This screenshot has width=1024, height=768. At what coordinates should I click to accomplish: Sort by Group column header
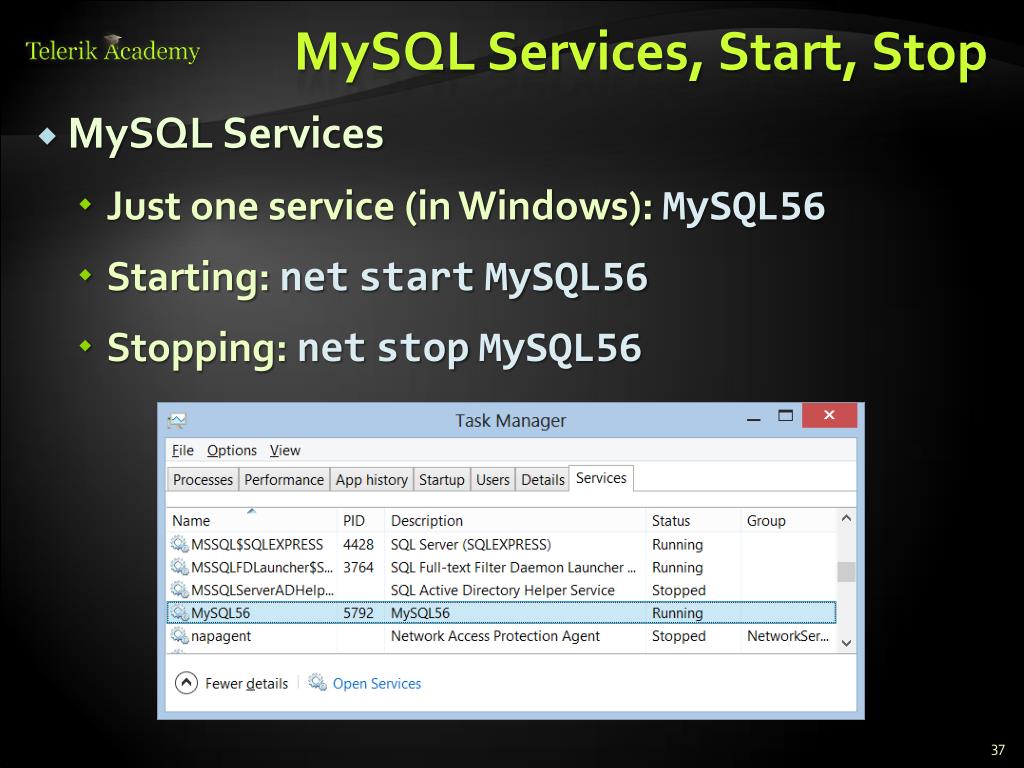(x=788, y=520)
